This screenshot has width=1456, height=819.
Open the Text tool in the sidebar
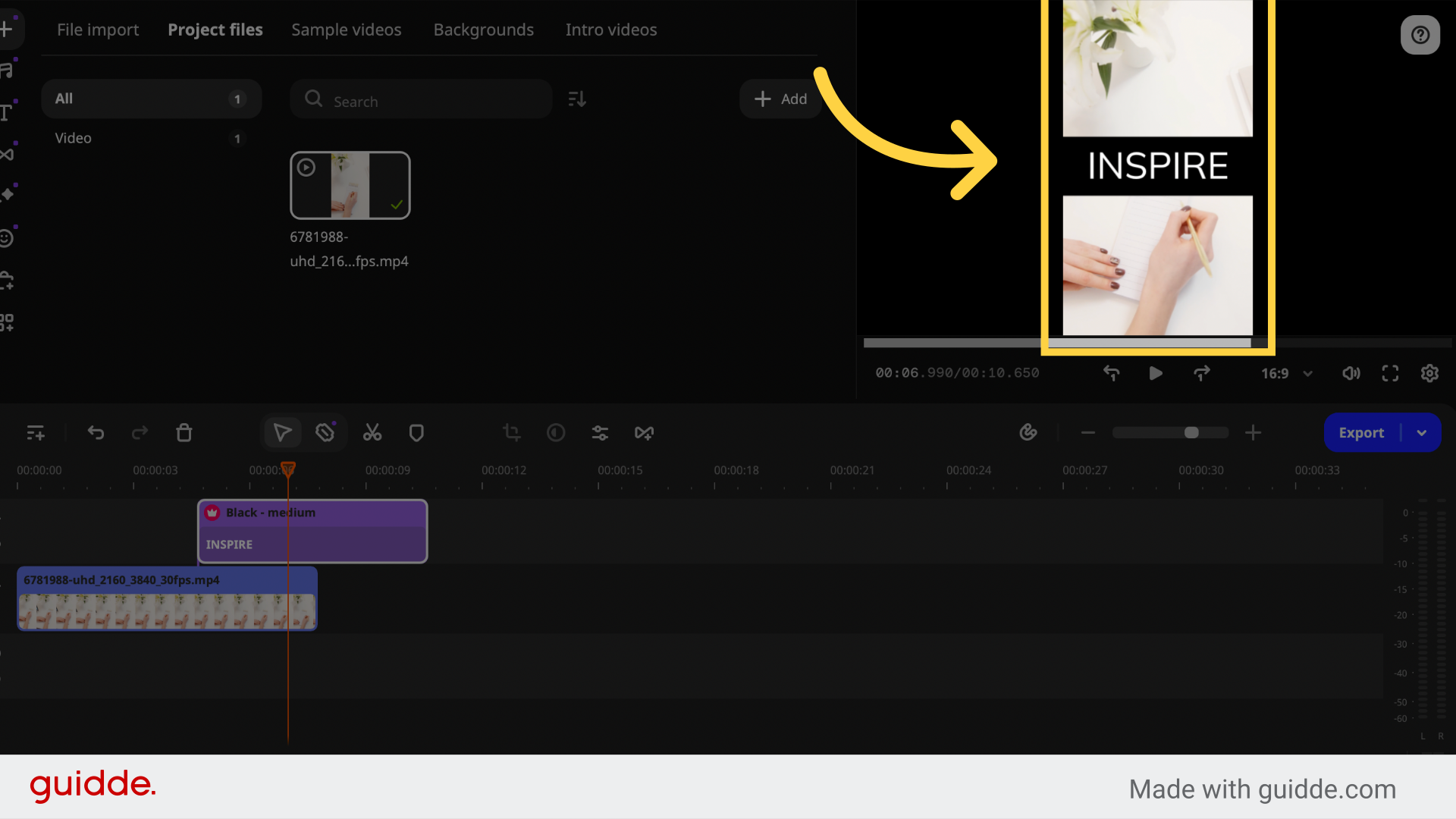pos(8,112)
